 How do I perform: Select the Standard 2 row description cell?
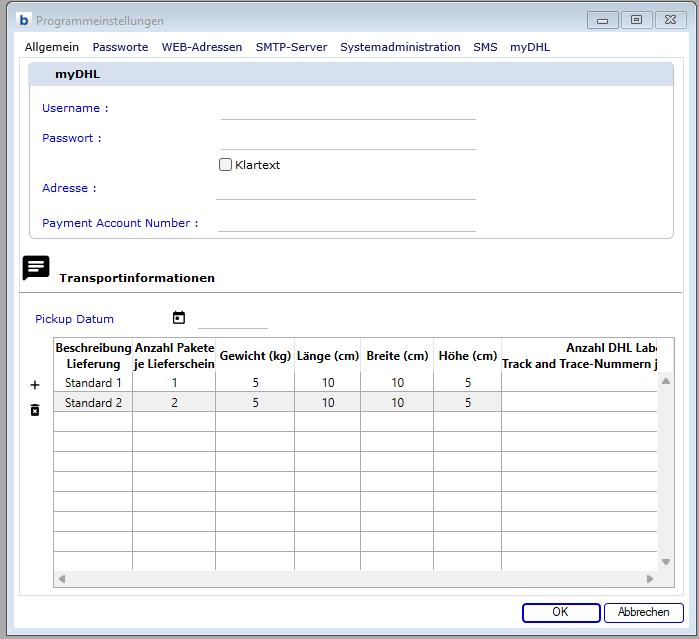tap(93, 402)
